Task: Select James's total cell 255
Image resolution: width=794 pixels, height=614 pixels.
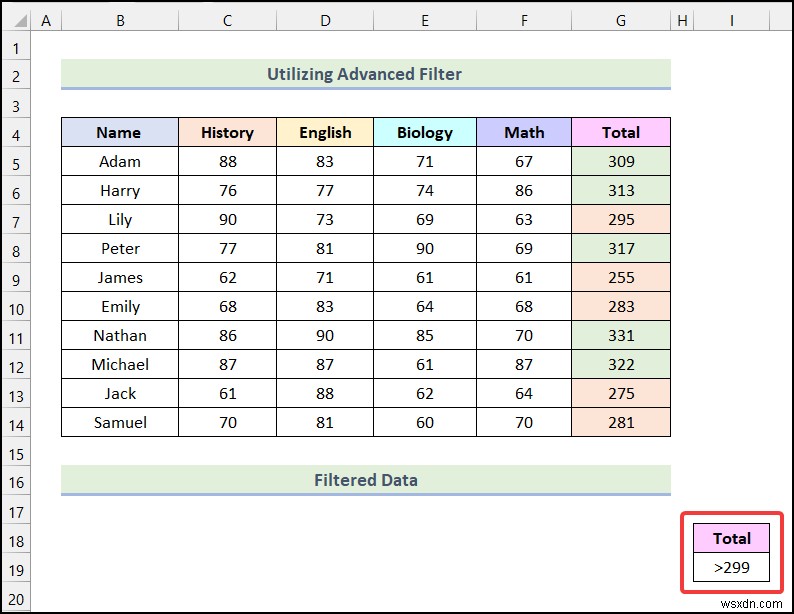Action: click(x=621, y=277)
